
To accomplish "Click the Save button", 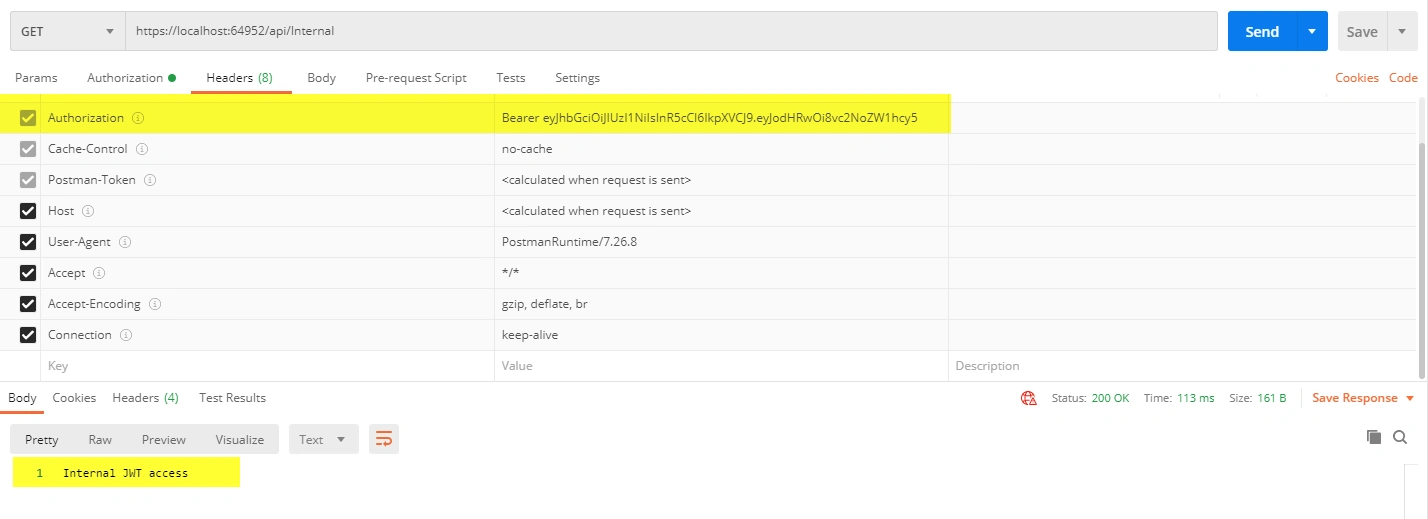I will [x=1362, y=31].
